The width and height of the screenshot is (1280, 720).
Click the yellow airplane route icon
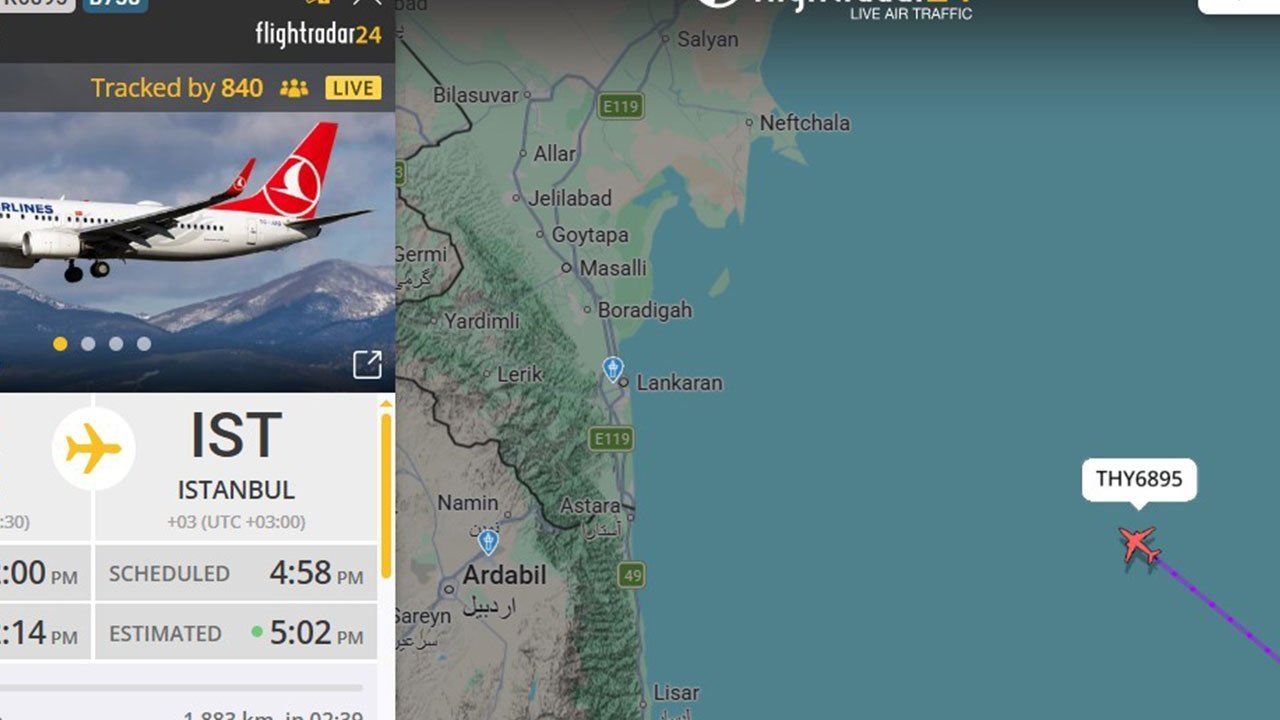(x=93, y=448)
